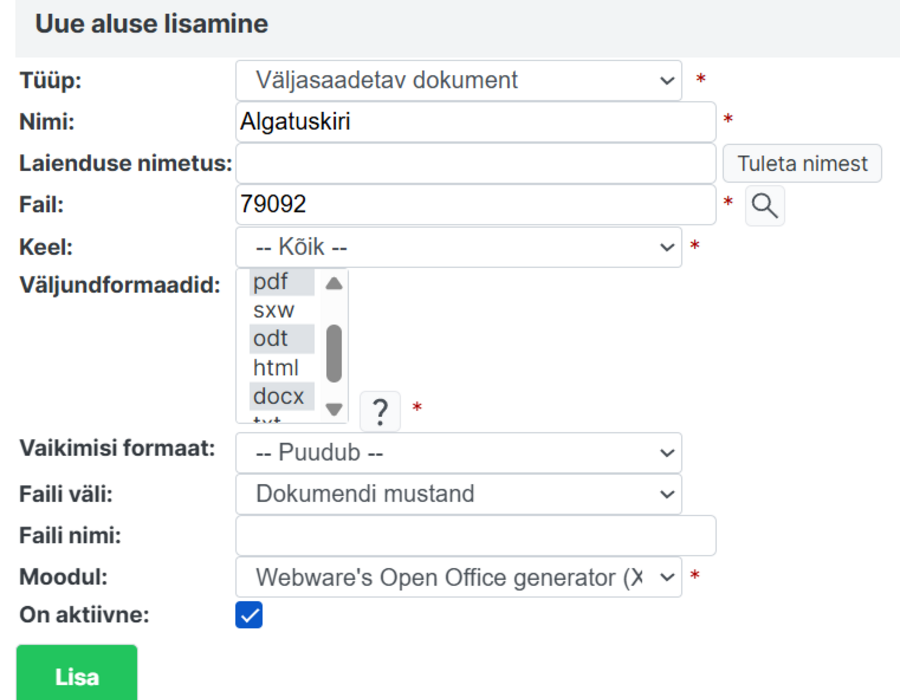The height and width of the screenshot is (700, 900).
Task: Click the format list scroll down arrow
Action: pos(334,409)
